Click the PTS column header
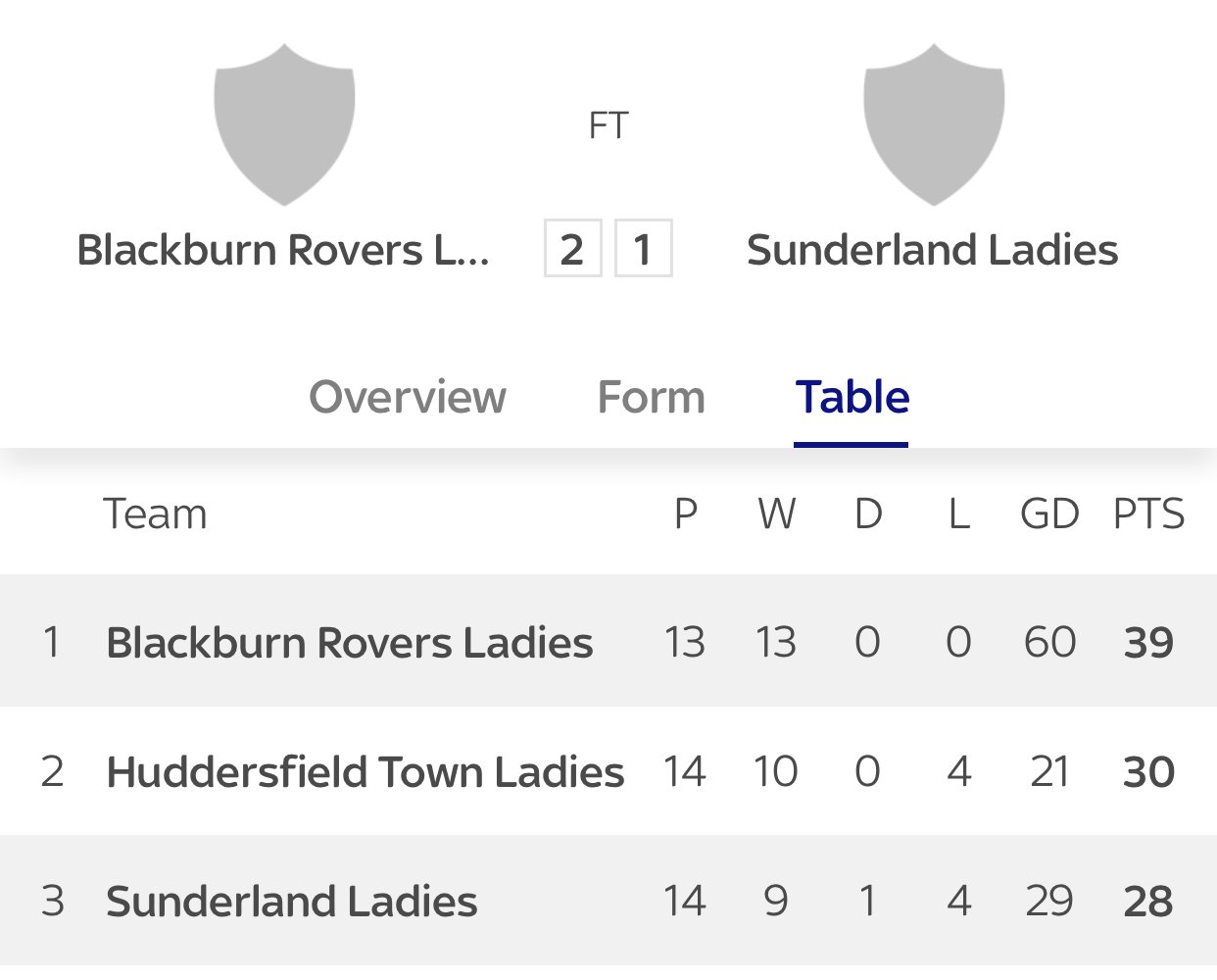This screenshot has width=1217, height=980. (1148, 514)
